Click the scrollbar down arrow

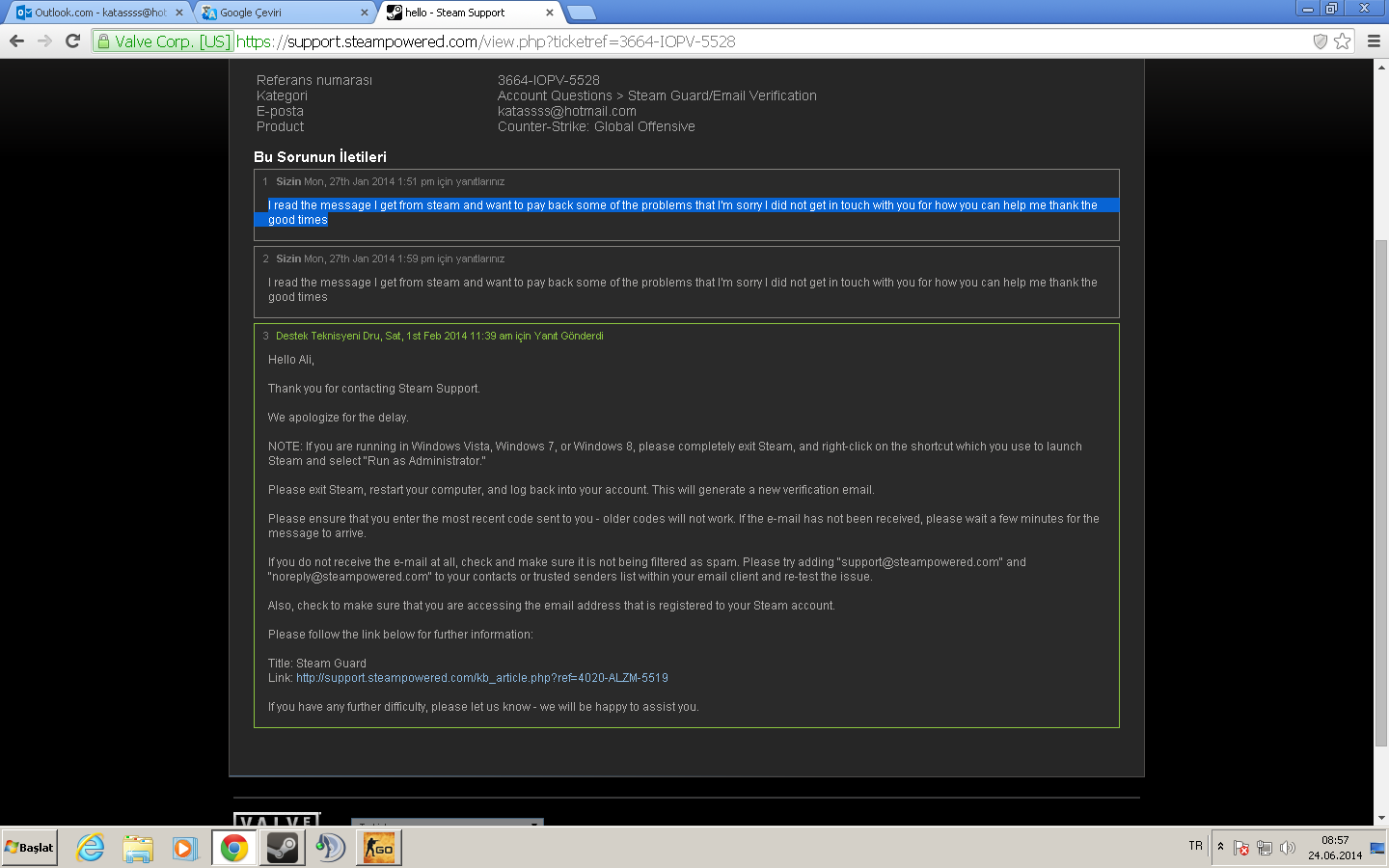click(1381, 818)
